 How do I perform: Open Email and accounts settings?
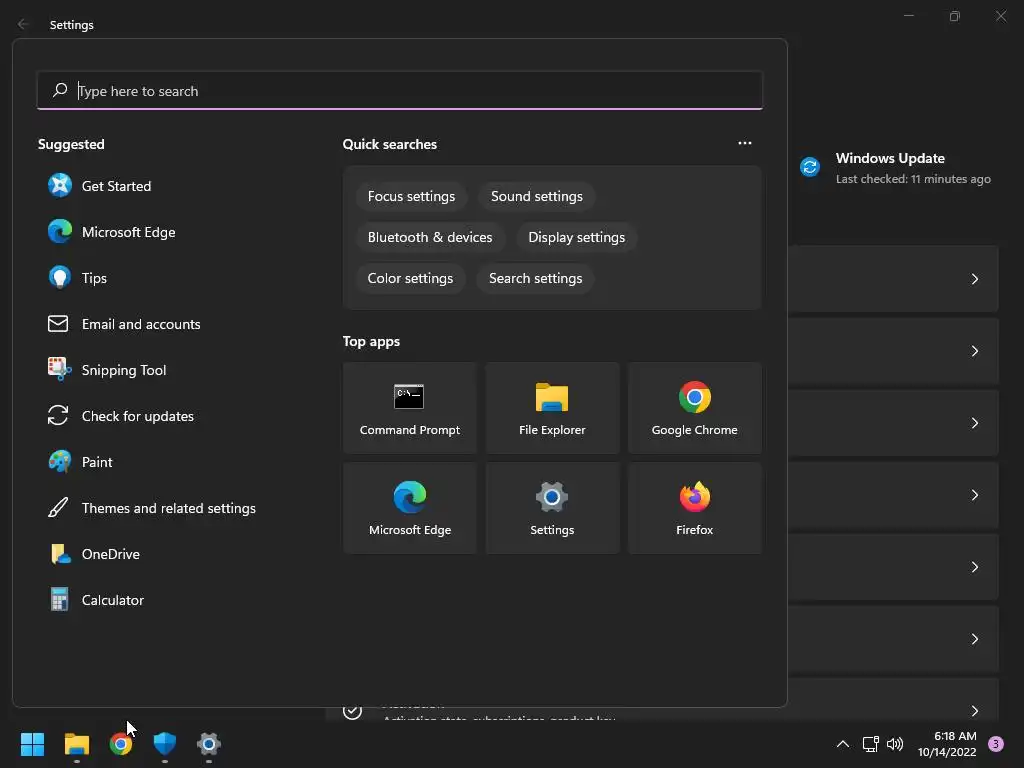tap(141, 324)
